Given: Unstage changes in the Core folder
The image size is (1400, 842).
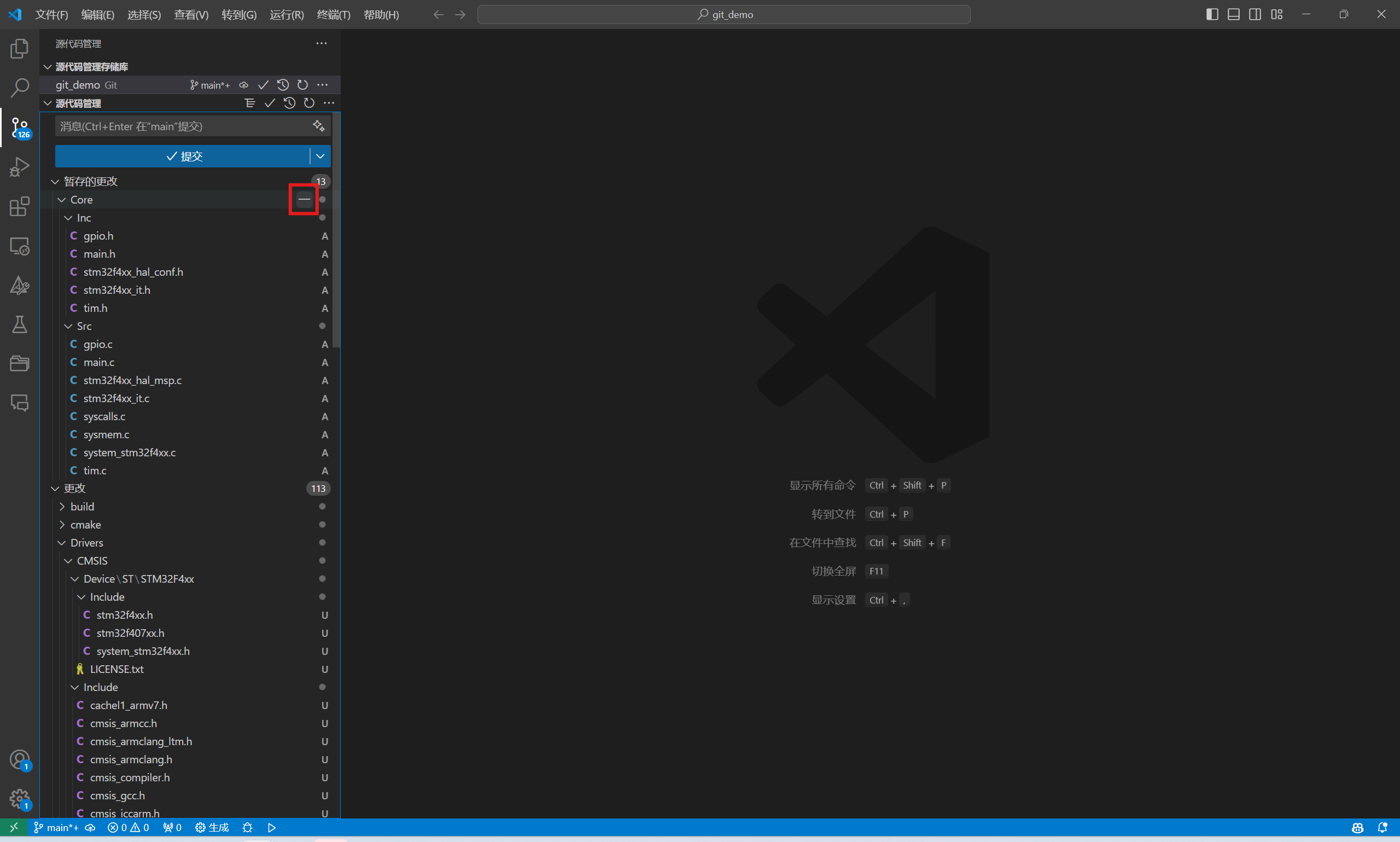Looking at the screenshot, I should coord(305,199).
